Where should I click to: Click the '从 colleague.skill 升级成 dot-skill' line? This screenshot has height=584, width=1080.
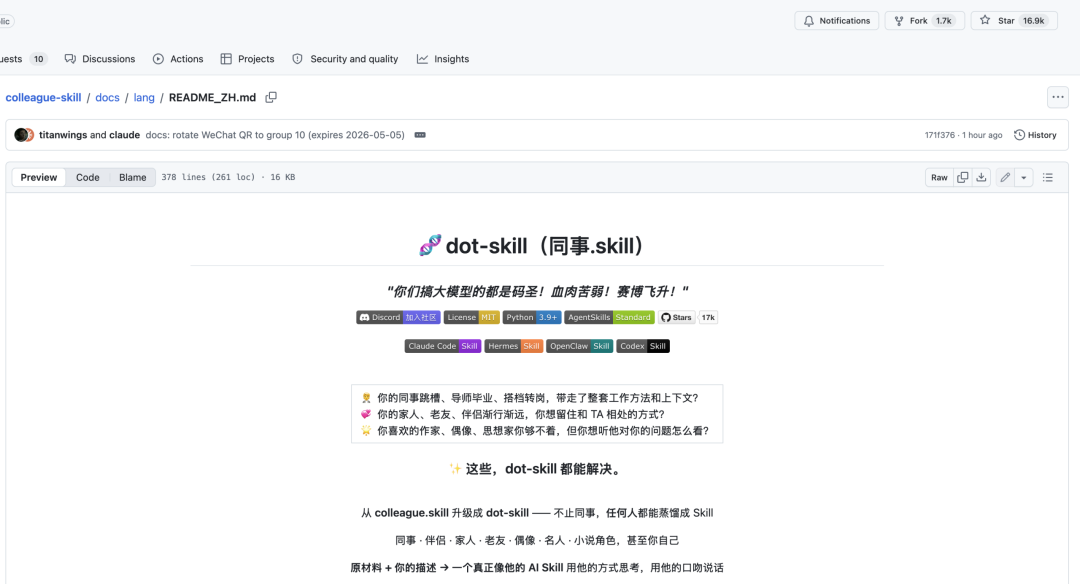coord(537,513)
